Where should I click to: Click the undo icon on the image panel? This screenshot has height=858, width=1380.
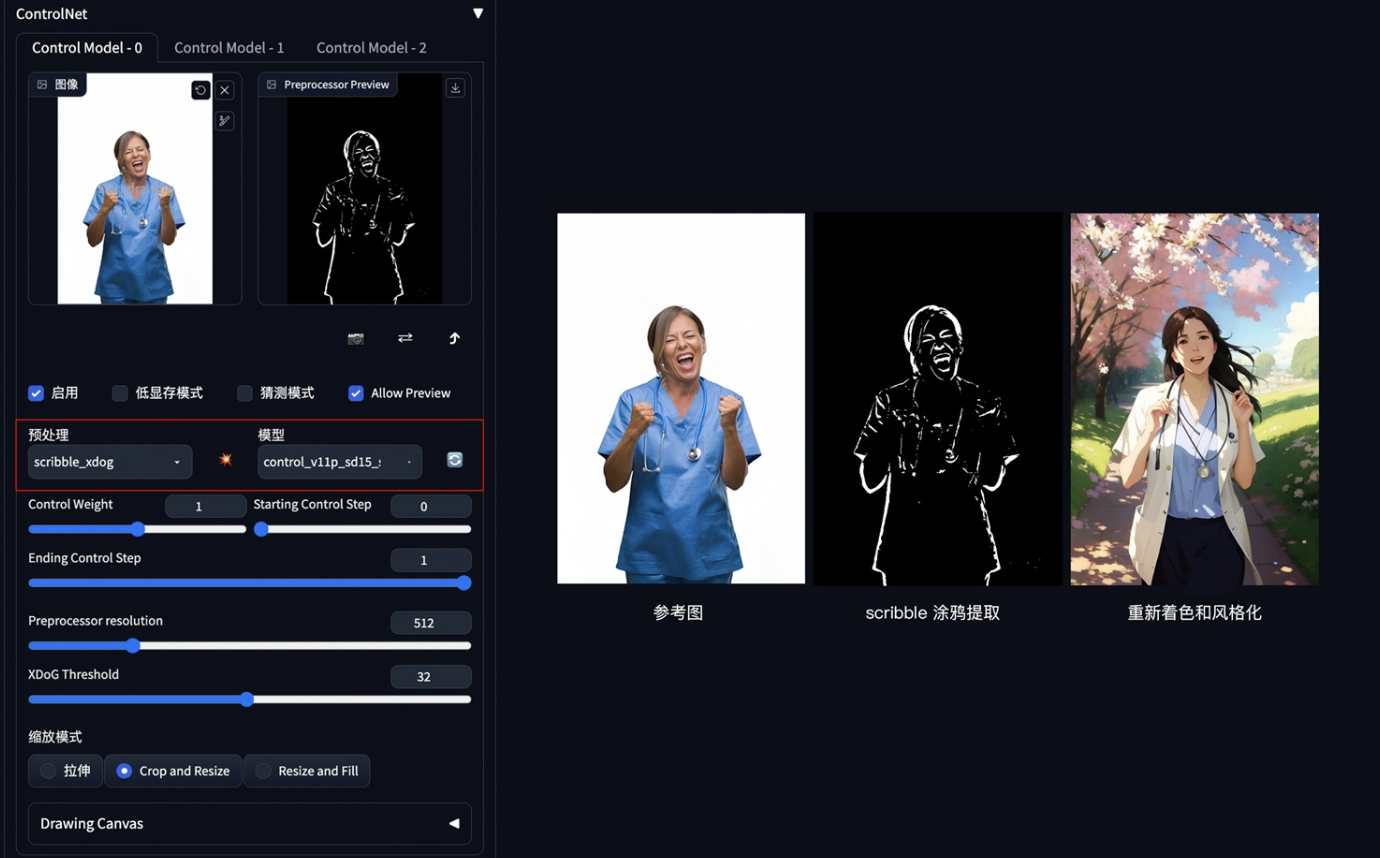coord(200,90)
